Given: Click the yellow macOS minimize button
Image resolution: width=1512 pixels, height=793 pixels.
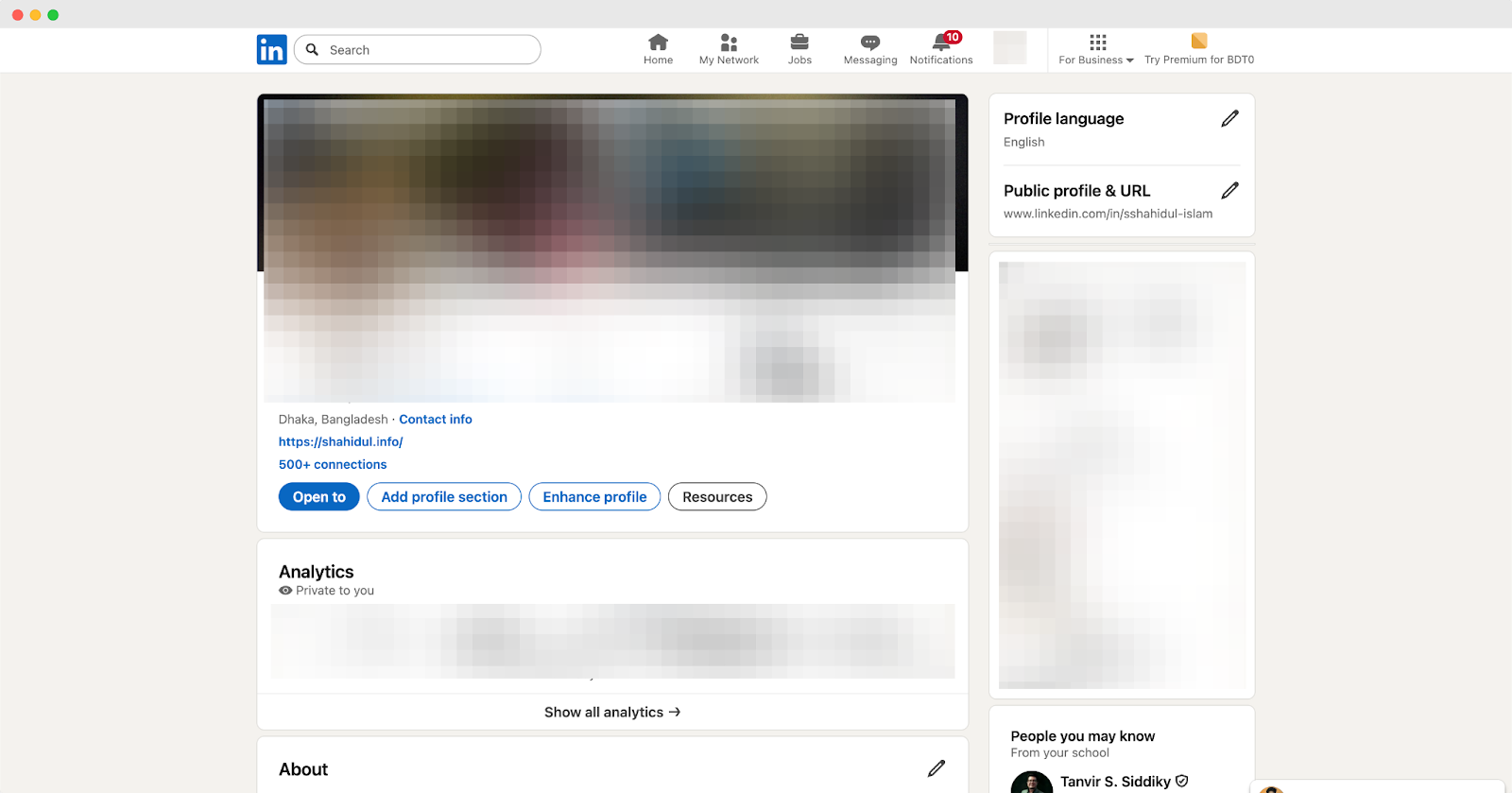Looking at the screenshot, I should (35, 15).
